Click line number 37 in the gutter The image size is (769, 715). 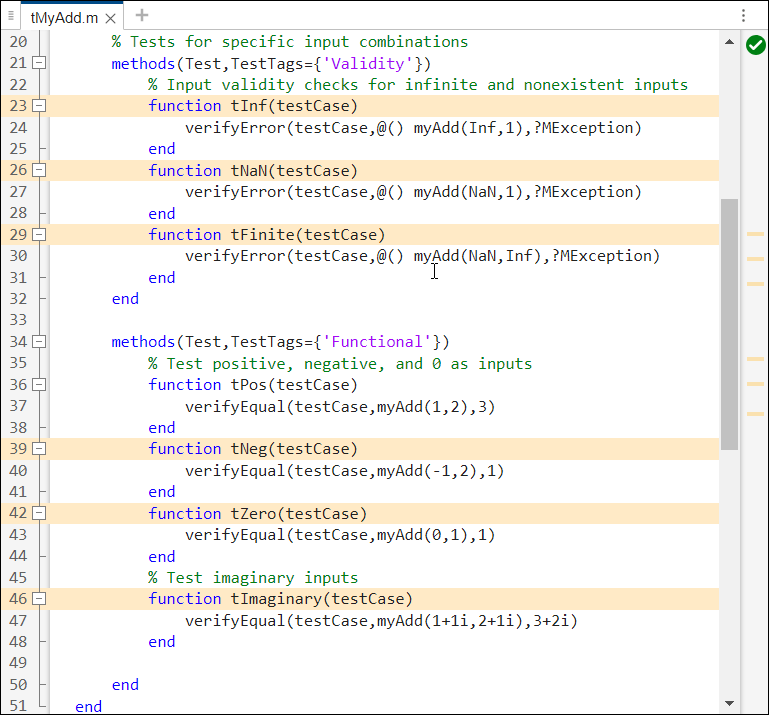(x=18, y=406)
